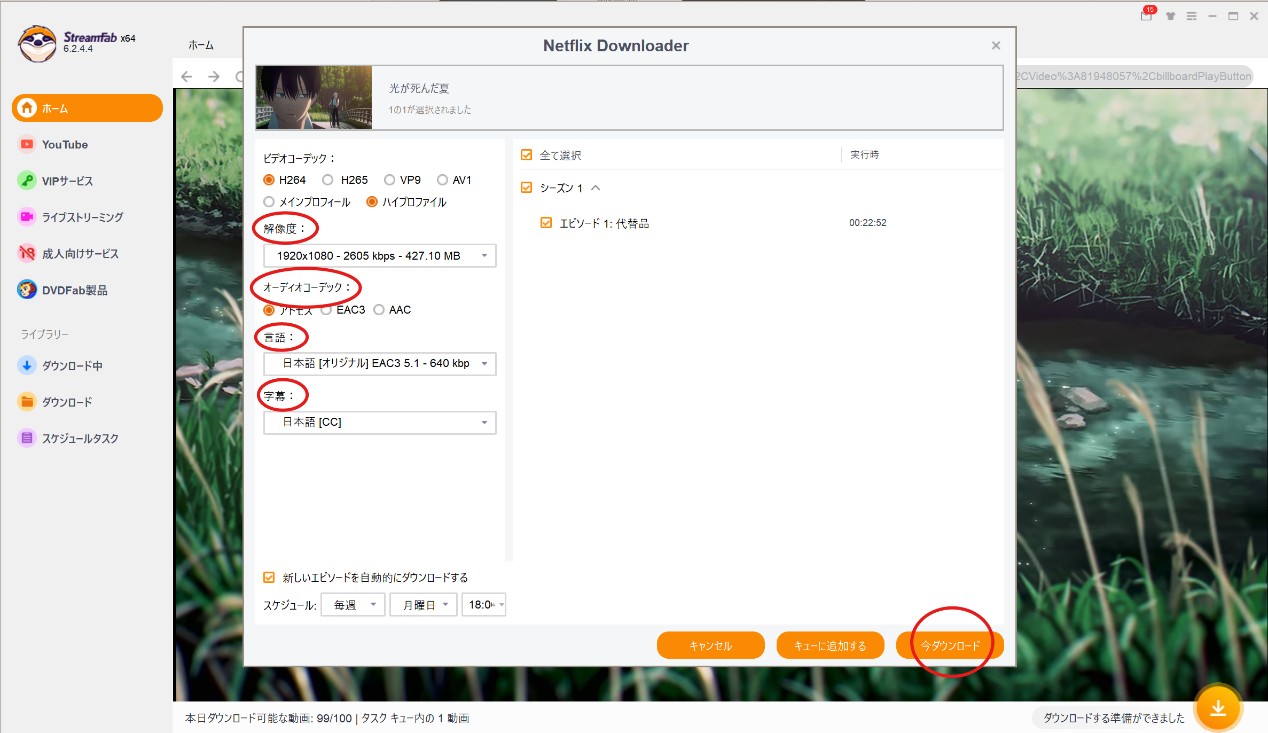
Task: Open the hamburger menu icon
Action: (x=1191, y=16)
